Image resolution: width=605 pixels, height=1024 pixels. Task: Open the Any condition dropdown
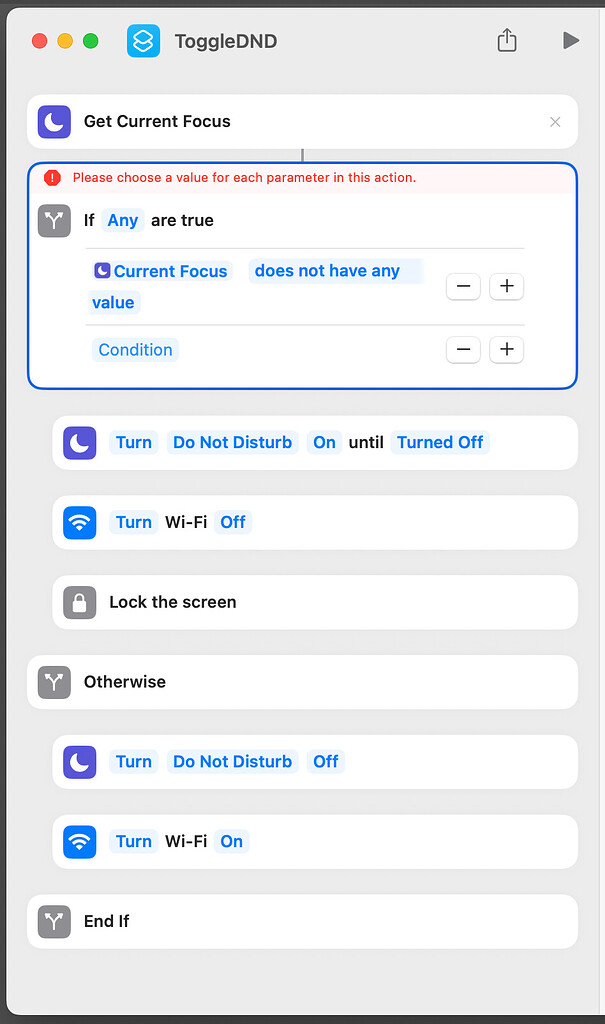tap(122, 220)
